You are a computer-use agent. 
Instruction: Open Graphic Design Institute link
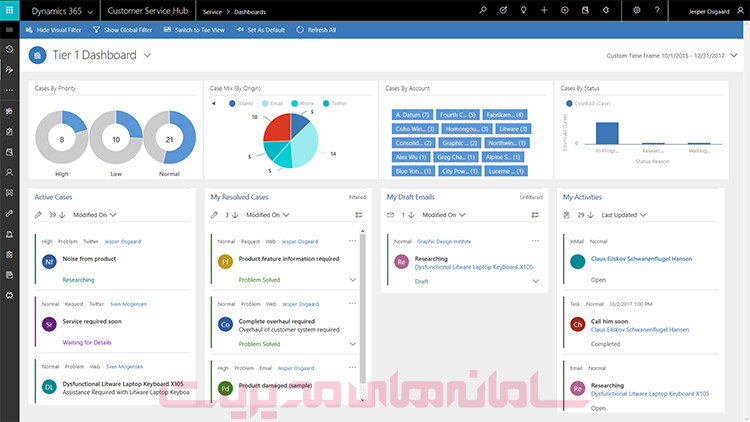click(x=444, y=241)
